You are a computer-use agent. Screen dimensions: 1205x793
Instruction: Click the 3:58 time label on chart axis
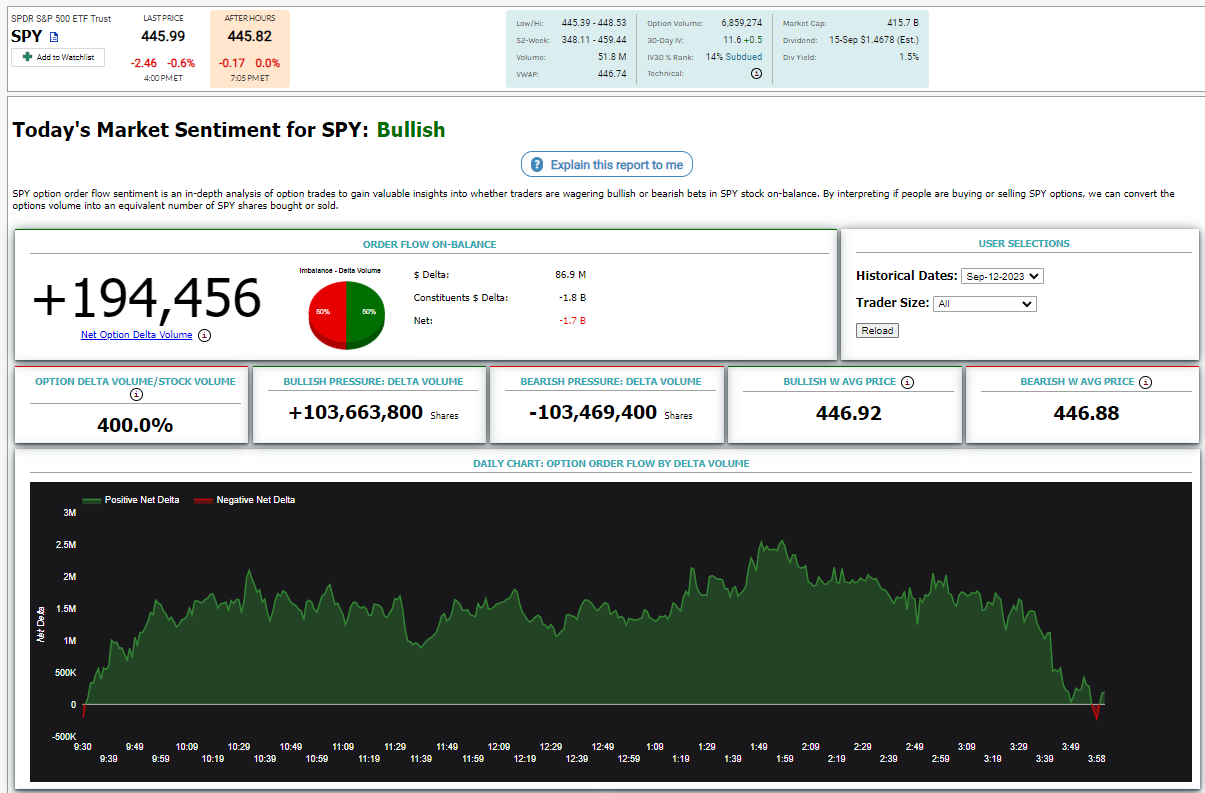1096,758
